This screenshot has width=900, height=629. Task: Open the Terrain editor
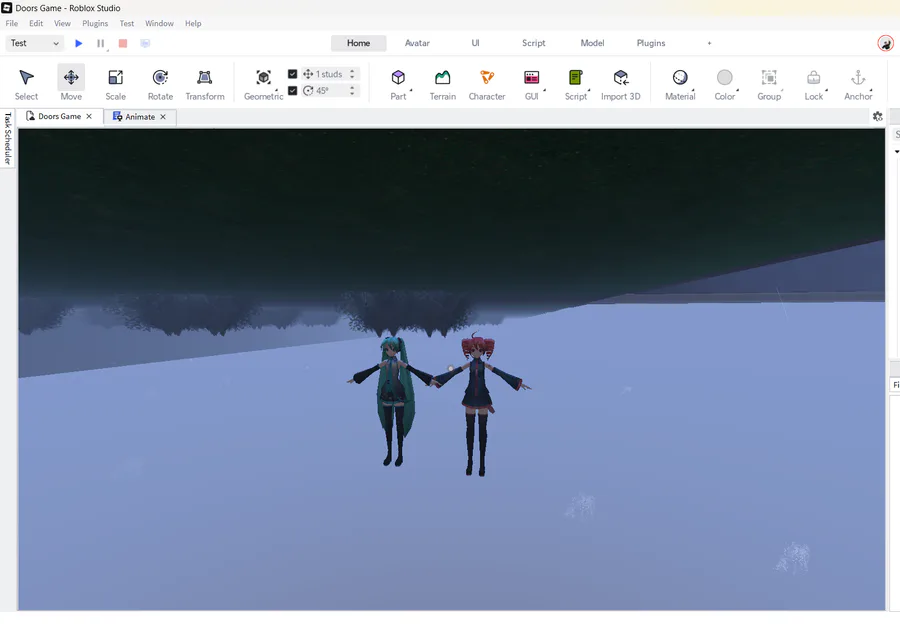[x=443, y=84]
